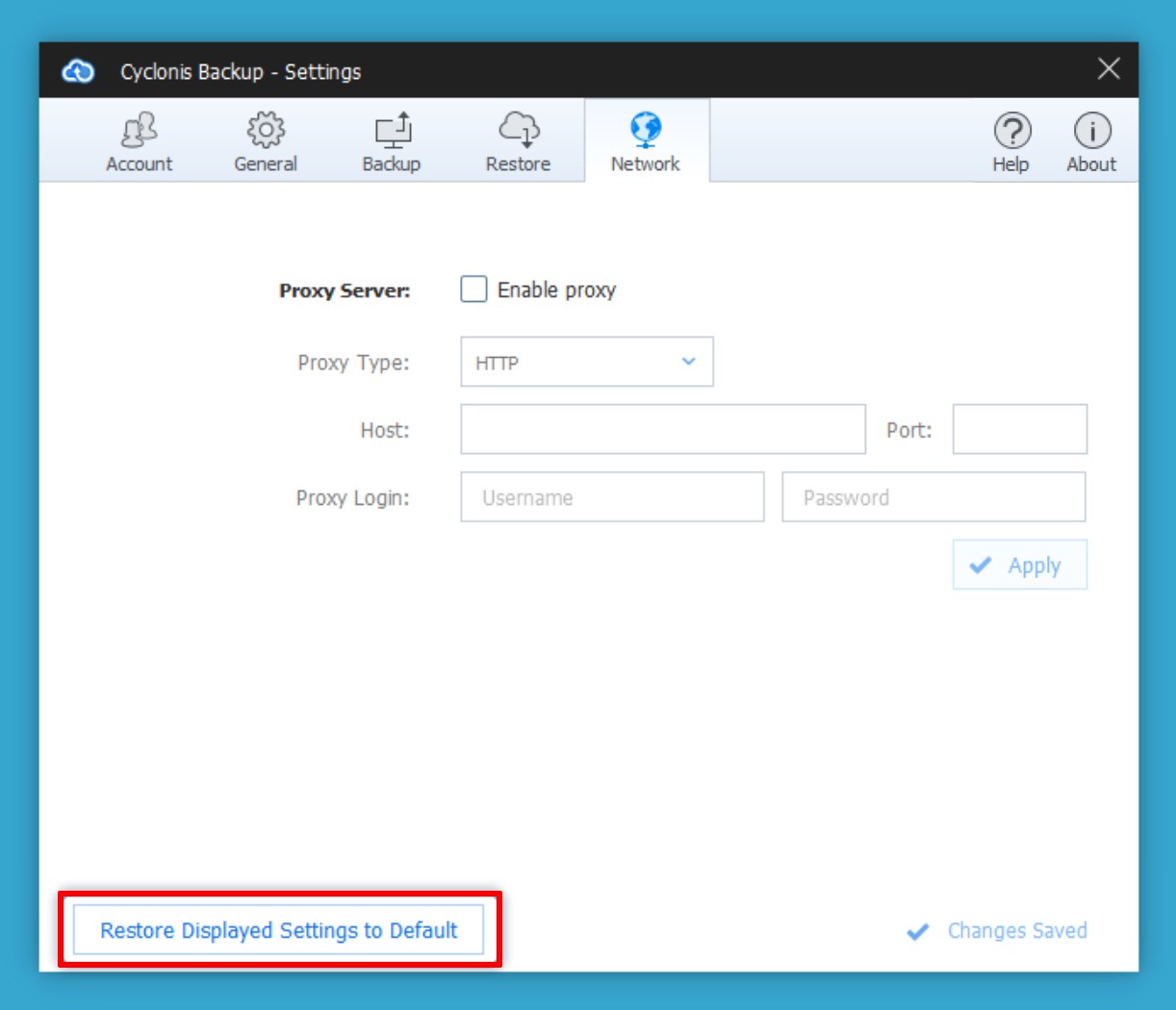Click the Changes Saved status indicator
The width and height of the screenshot is (1176, 1010).
pos(998,931)
